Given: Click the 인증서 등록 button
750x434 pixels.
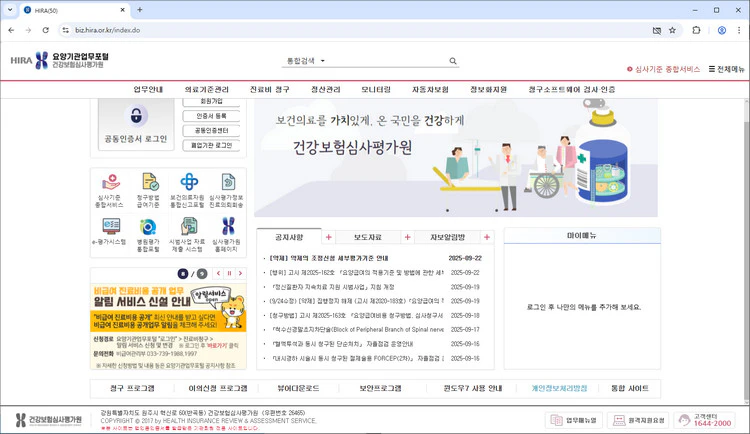Looking at the screenshot, I should point(211,116).
